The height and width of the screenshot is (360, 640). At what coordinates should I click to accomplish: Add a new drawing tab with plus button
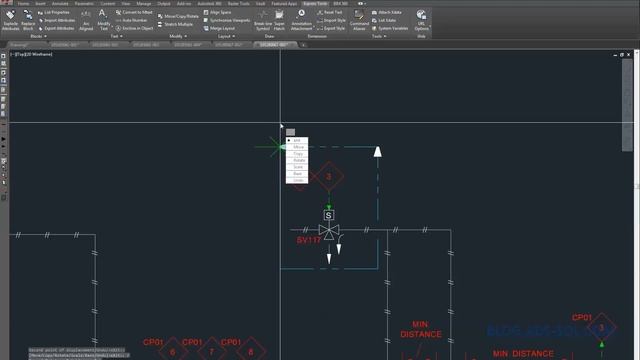(303, 45)
